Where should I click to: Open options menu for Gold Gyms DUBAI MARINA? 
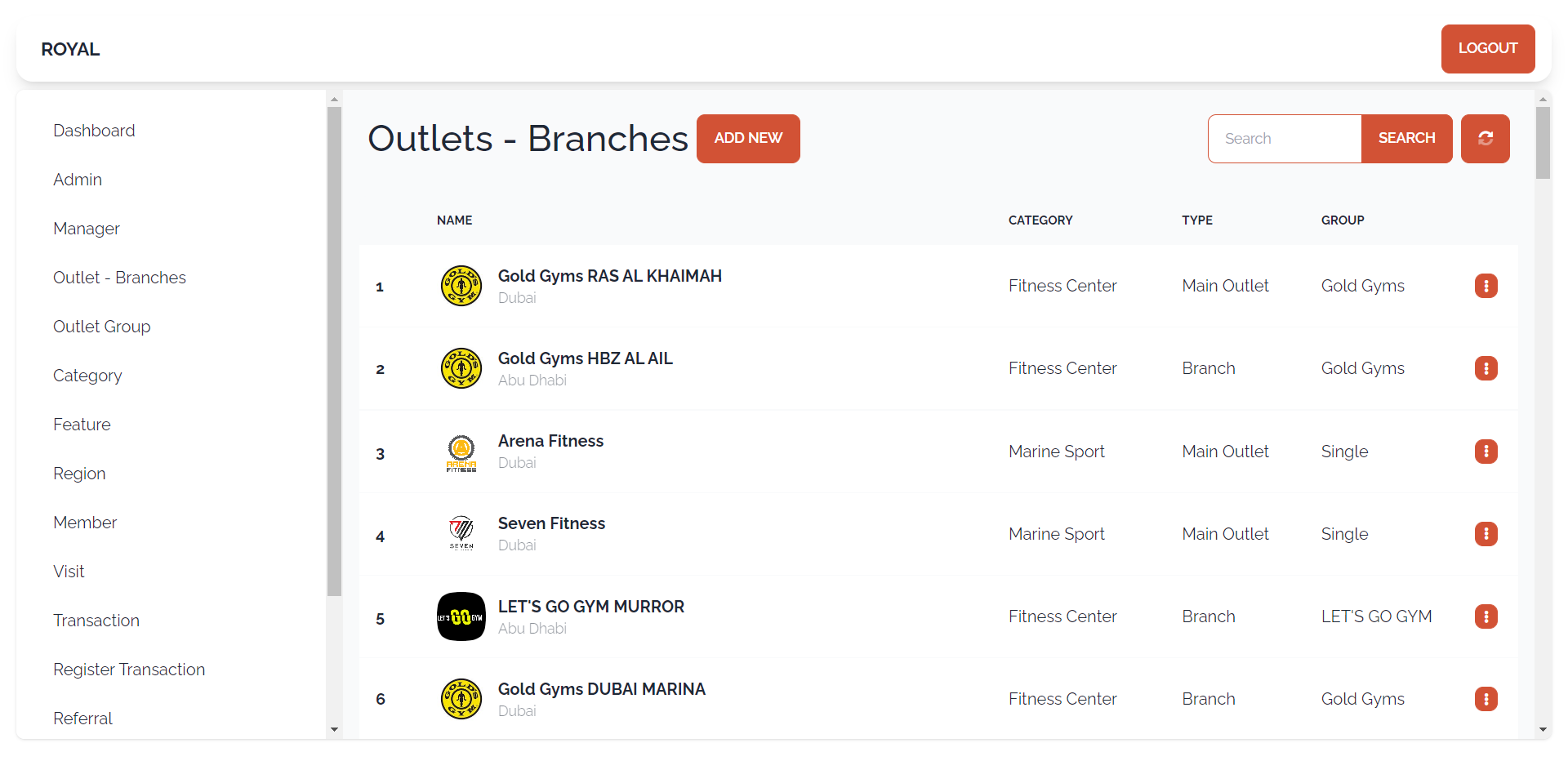coord(1486,699)
